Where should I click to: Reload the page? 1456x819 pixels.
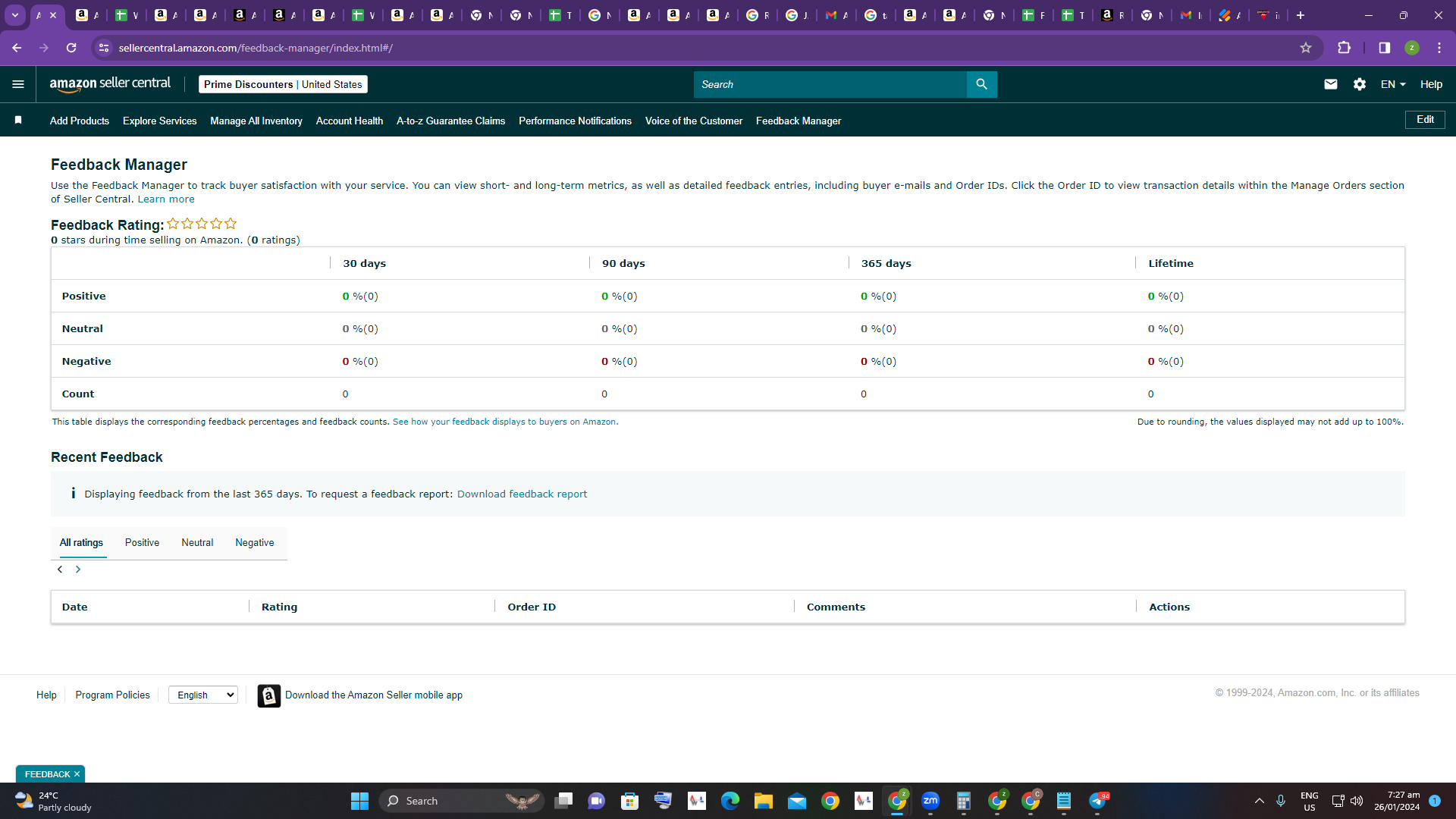tap(71, 48)
